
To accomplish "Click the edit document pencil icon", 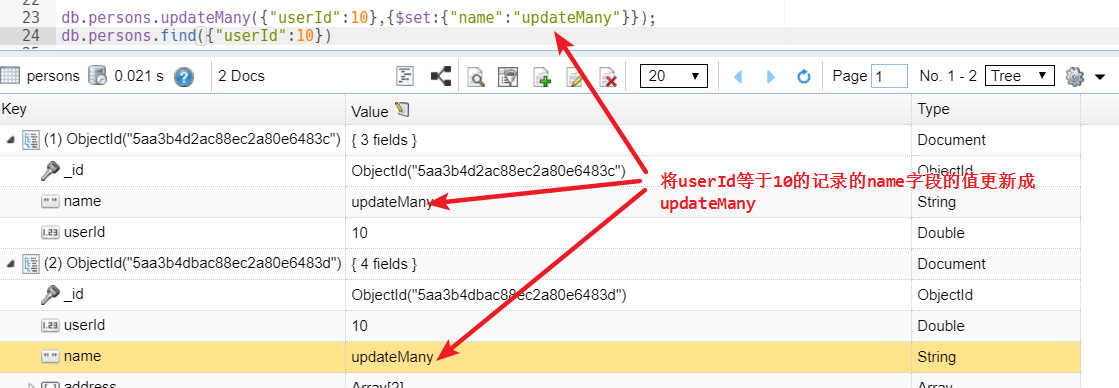I will [x=574, y=77].
